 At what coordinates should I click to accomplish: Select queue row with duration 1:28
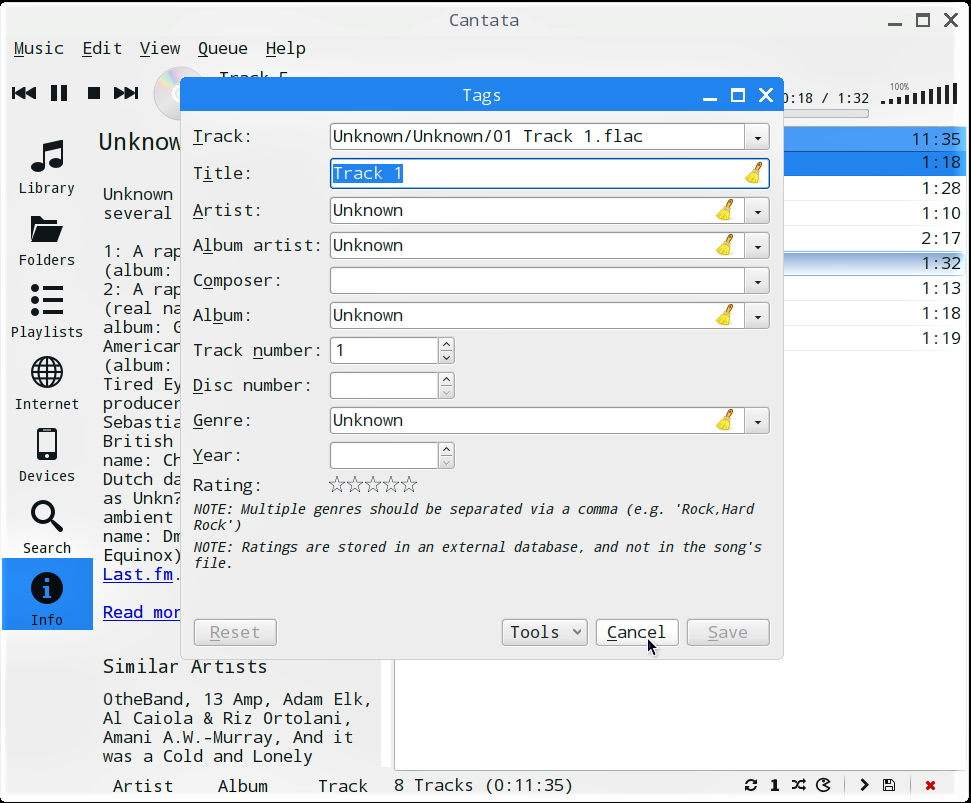(873, 188)
